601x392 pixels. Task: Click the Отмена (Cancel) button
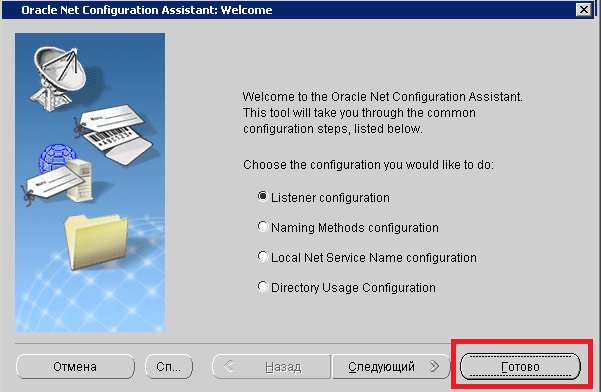75,367
